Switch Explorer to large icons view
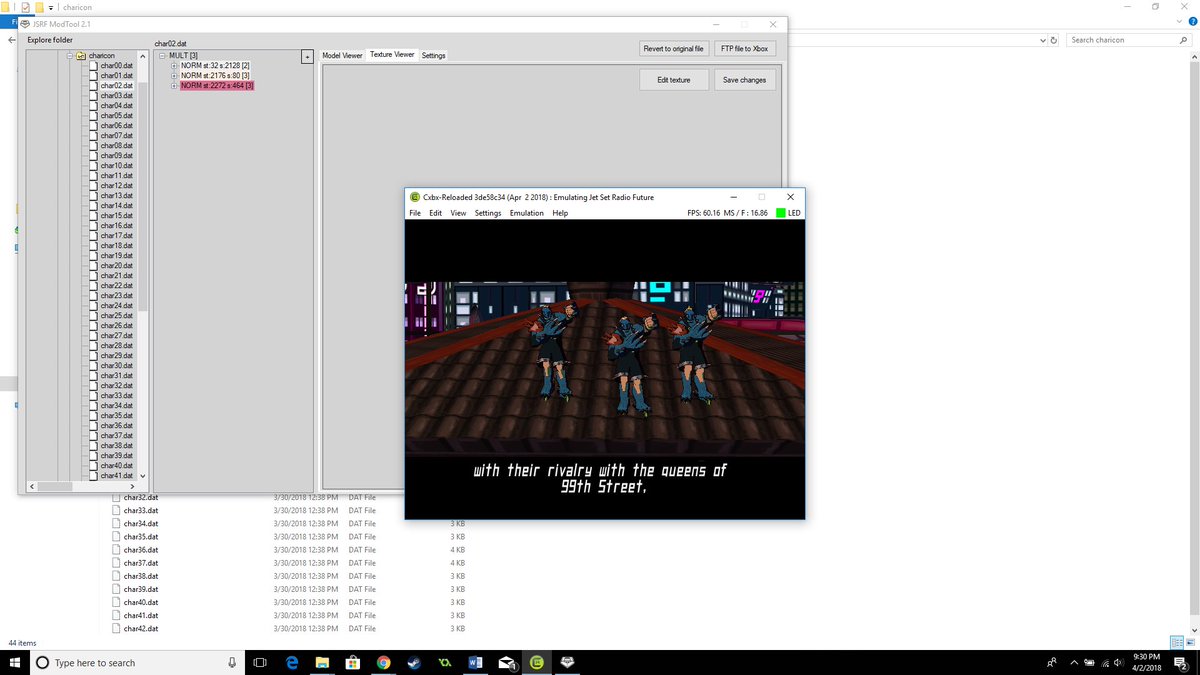1200x675 pixels. click(x=1189, y=642)
